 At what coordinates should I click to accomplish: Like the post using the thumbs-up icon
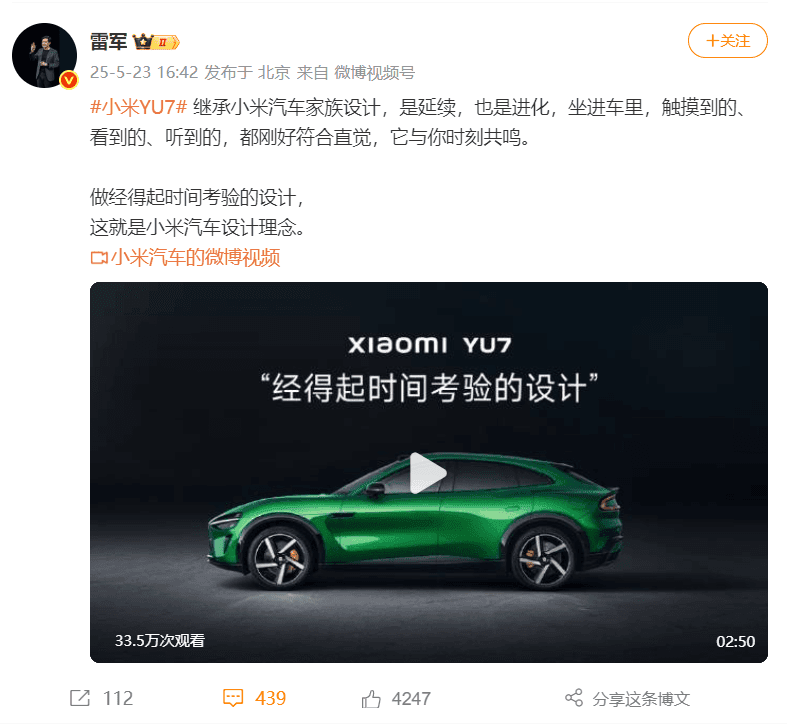(x=371, y=698)
